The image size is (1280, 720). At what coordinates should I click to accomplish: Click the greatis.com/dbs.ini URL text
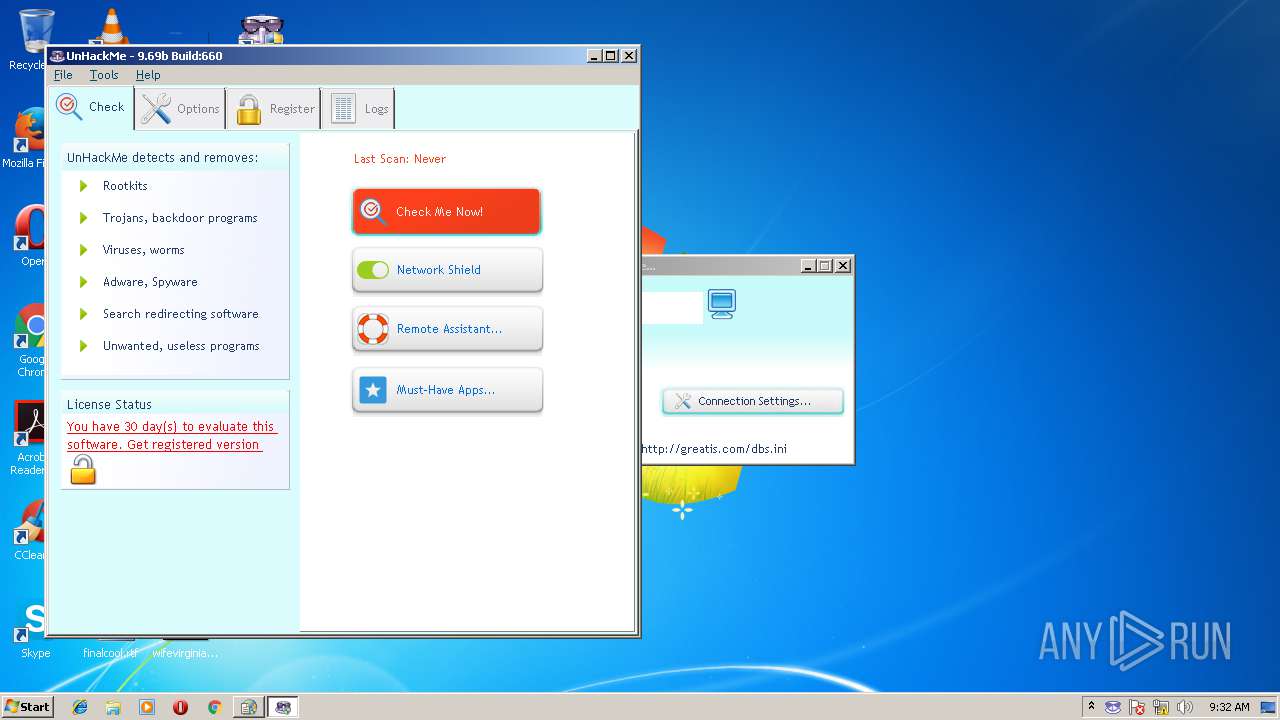coord(714,449)
